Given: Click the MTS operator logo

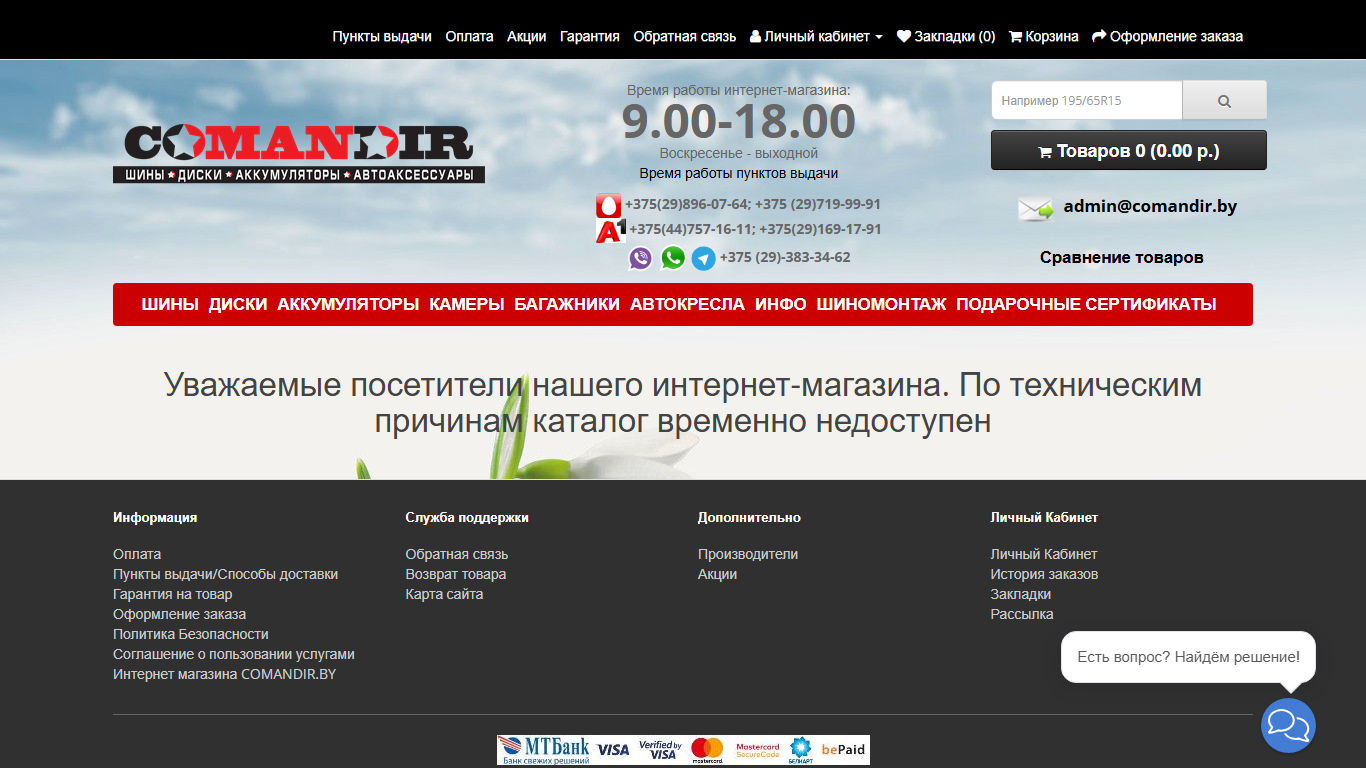Looking at the screenshot, I should [x=608, y=206].
